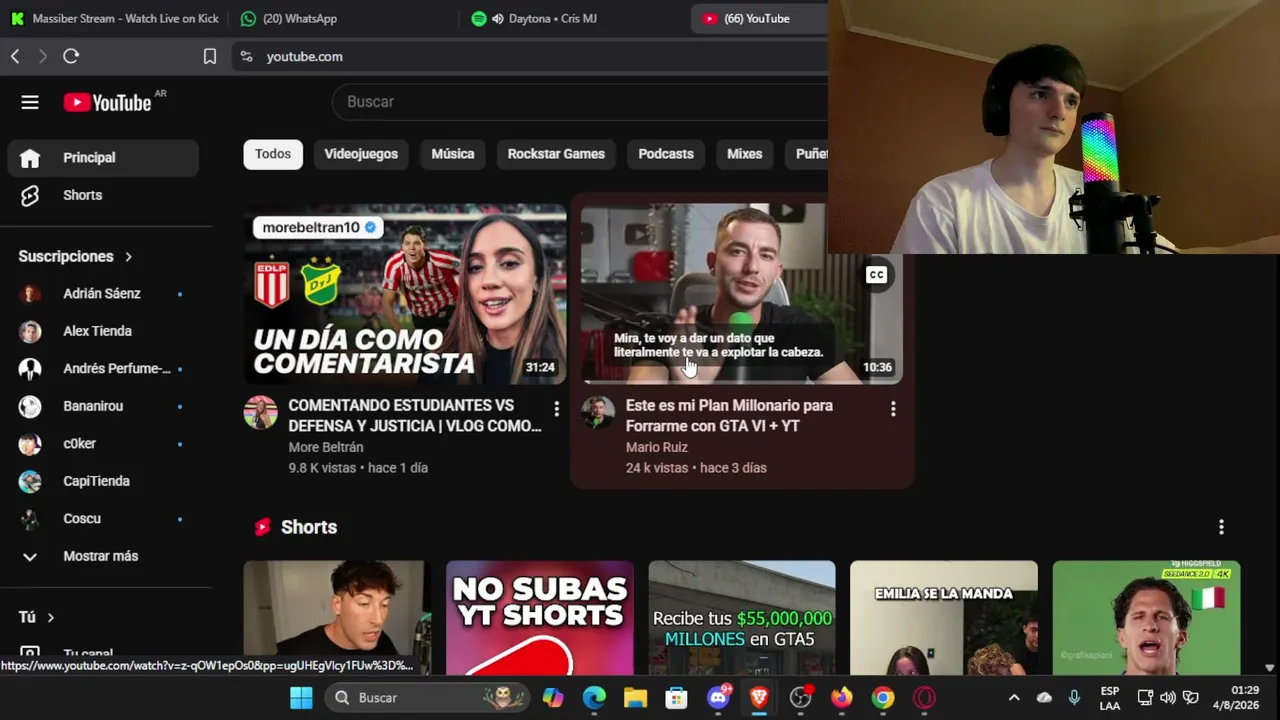
Task: Switch to the Massiber Stream Kick tab
Action: coord(115,18)
